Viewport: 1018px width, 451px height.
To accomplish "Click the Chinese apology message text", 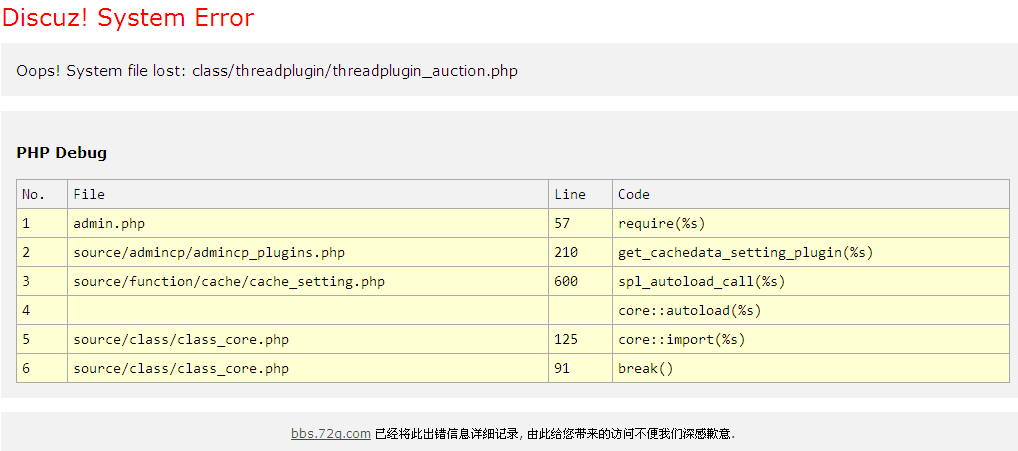I will pos(555,433).
